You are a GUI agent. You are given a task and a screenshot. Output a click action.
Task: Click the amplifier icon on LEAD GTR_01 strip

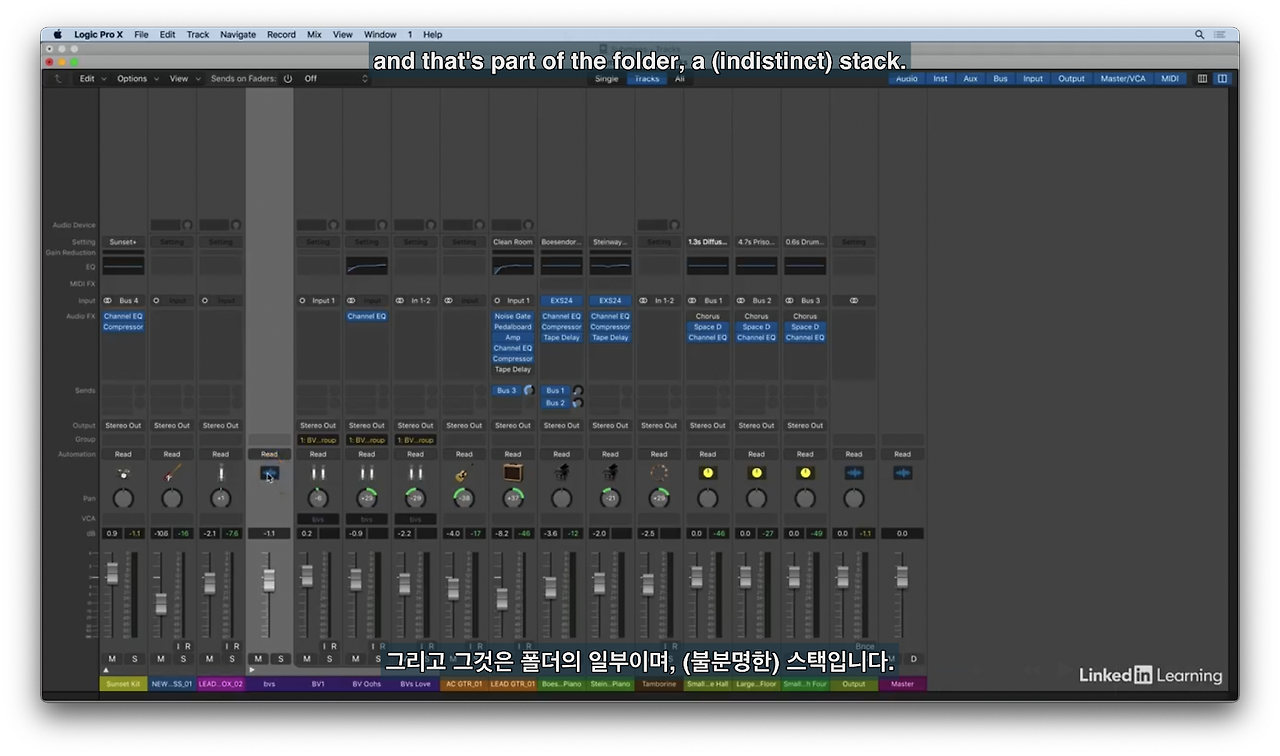tap(513, 473)
